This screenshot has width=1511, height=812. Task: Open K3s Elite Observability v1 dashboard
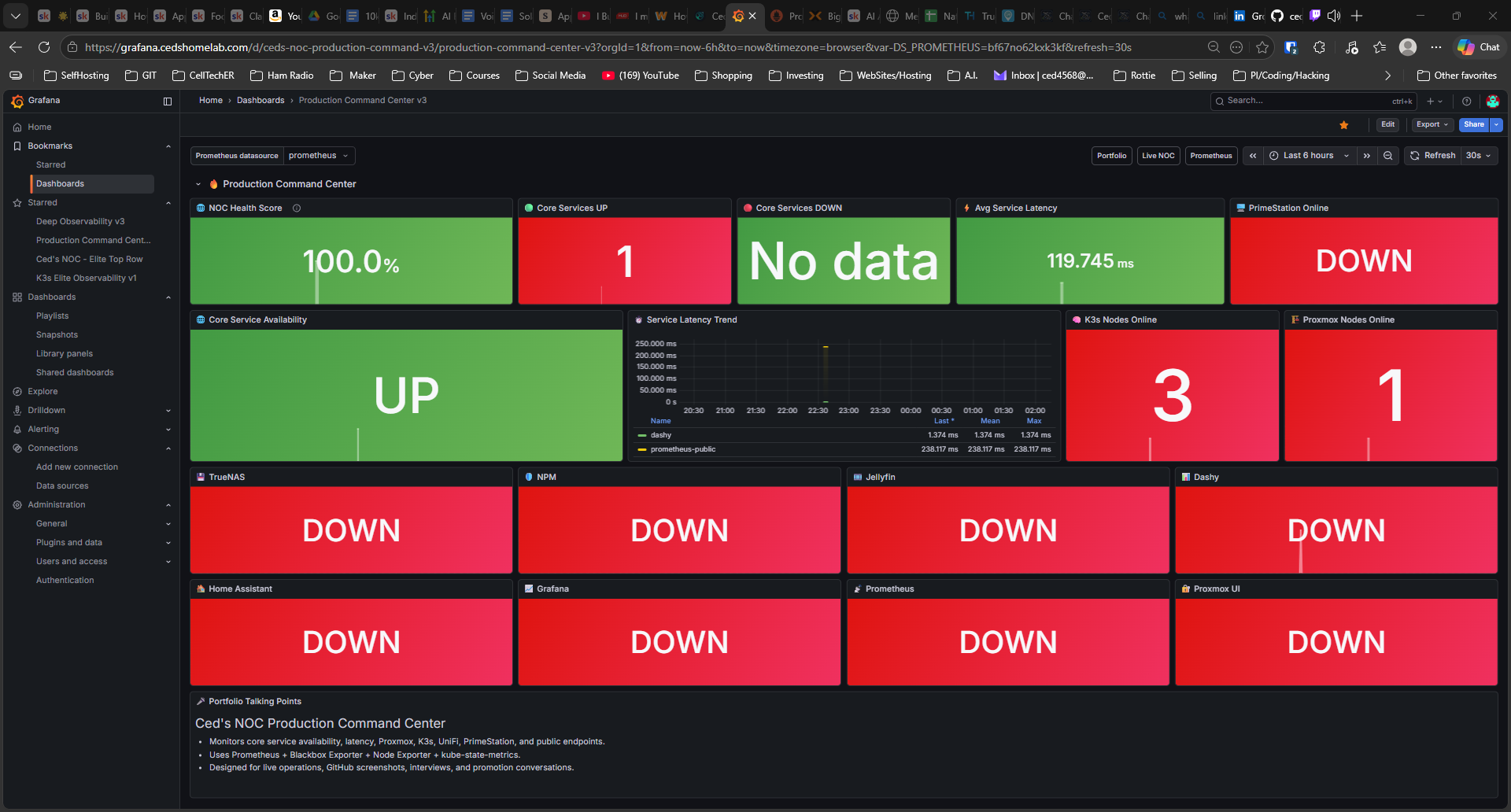(87, 278)
